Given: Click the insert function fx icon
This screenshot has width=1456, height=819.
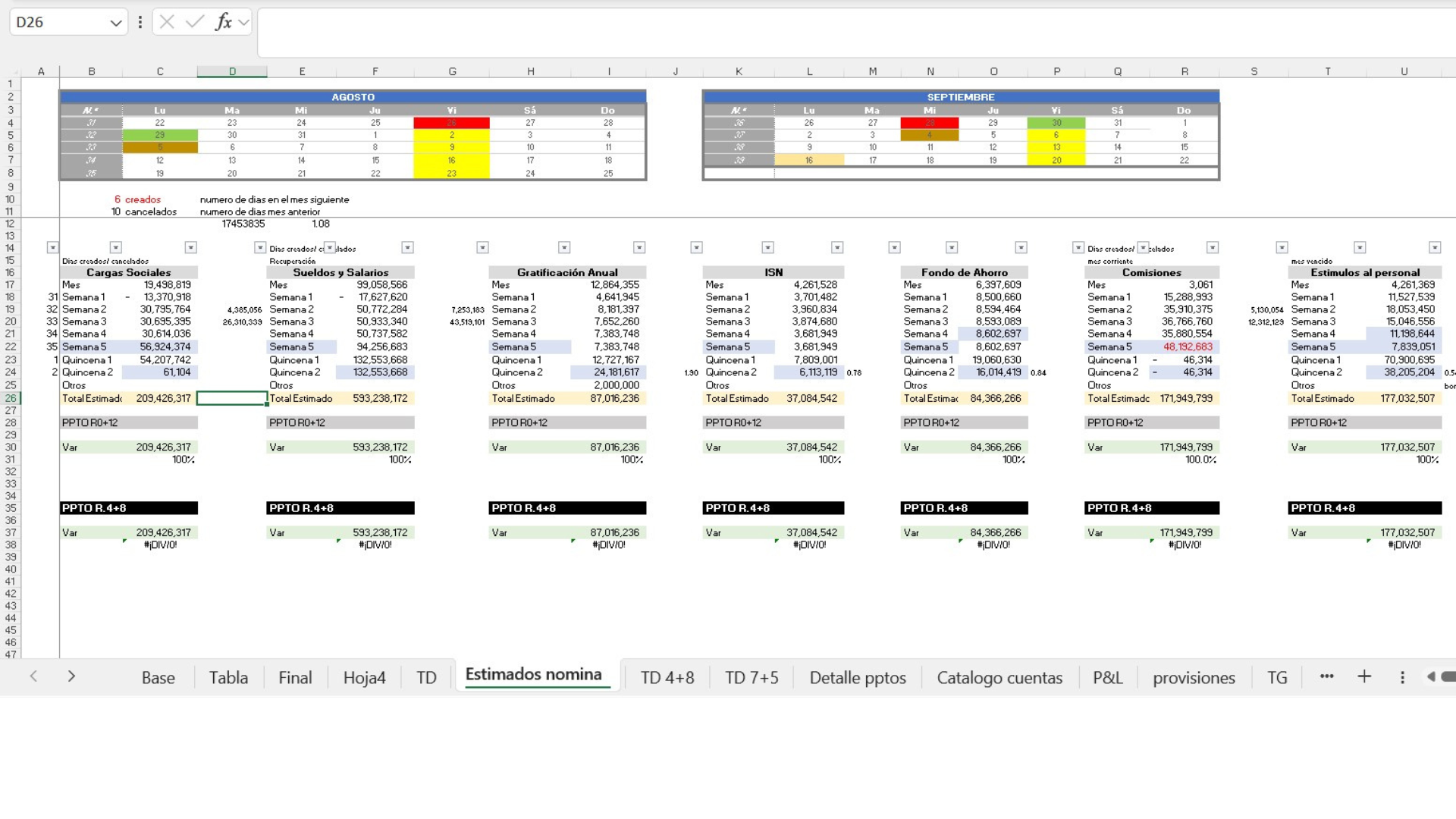Looking at the screenshot, I should [223, 22].
